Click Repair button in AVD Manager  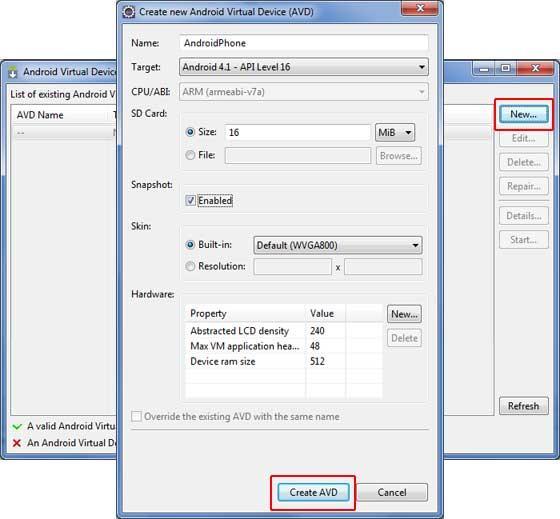pos(524,186)
